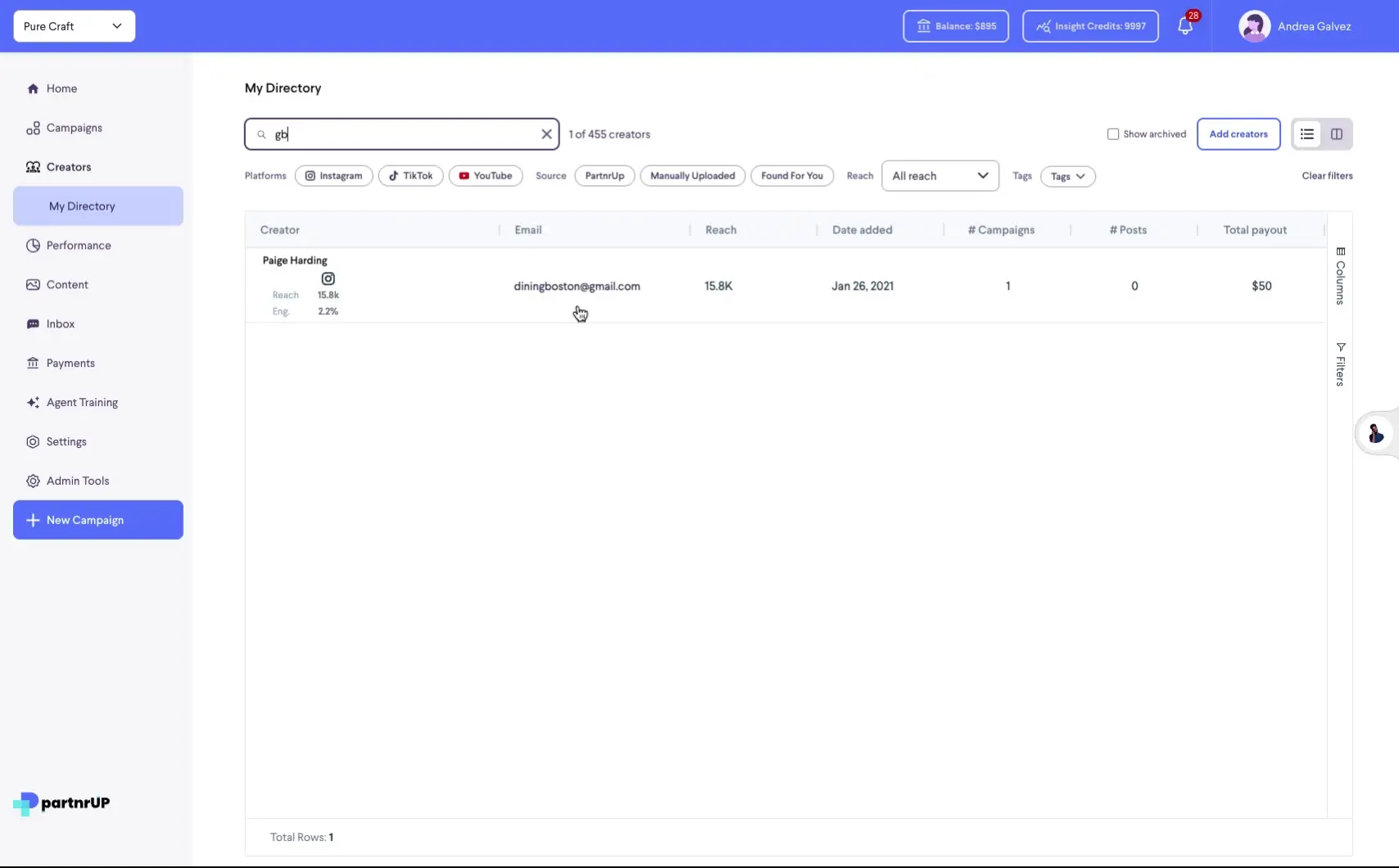Viewport: 1399px width, 868px height.
Task: Open the Filters side panel
Action: tap(1340, 364)
